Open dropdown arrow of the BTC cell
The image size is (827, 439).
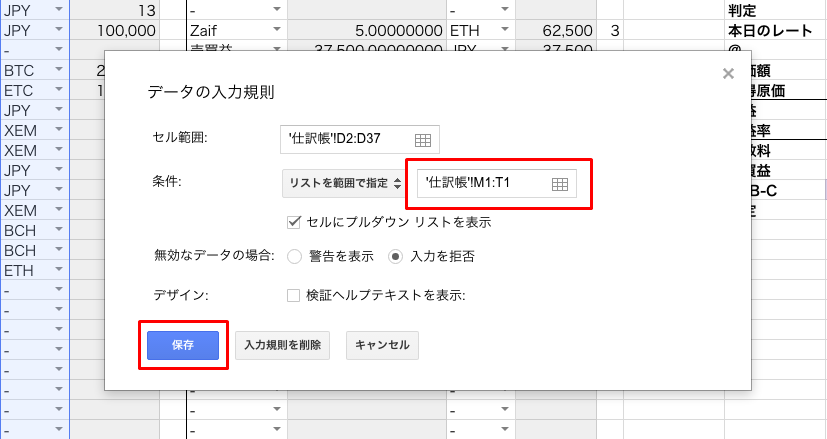[59, 70]
